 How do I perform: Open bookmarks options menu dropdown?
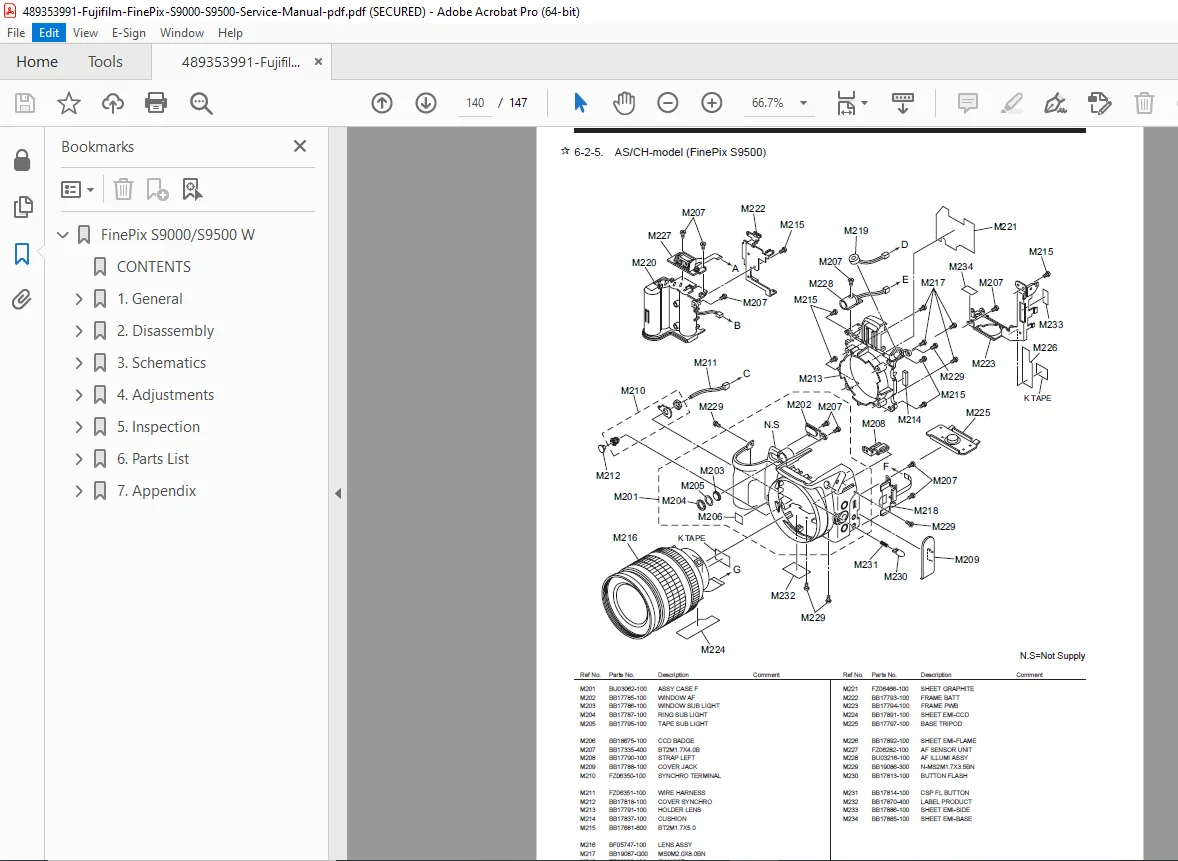click(77, 189)
